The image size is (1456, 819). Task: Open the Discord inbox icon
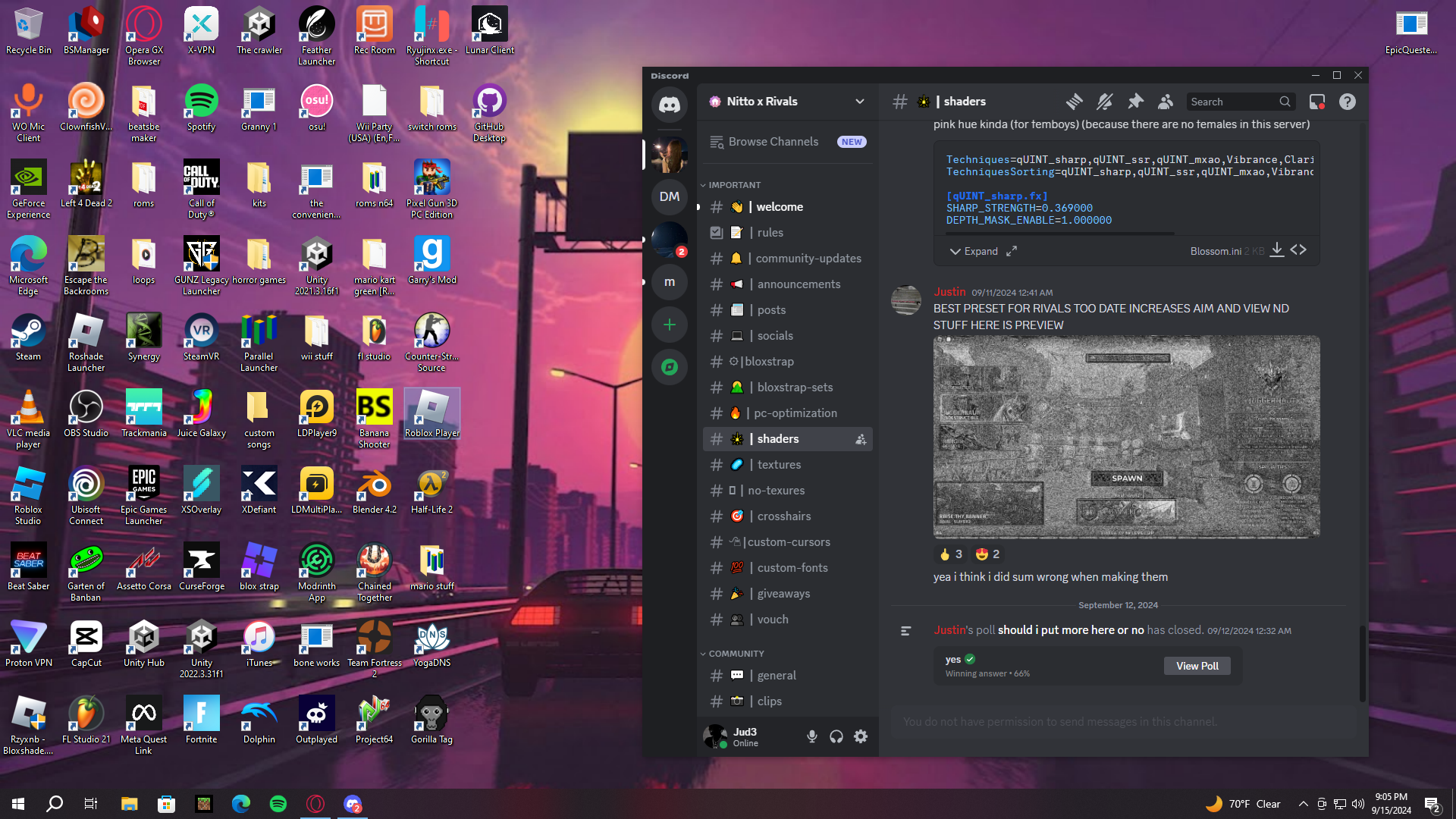(x=1317, y=102)
